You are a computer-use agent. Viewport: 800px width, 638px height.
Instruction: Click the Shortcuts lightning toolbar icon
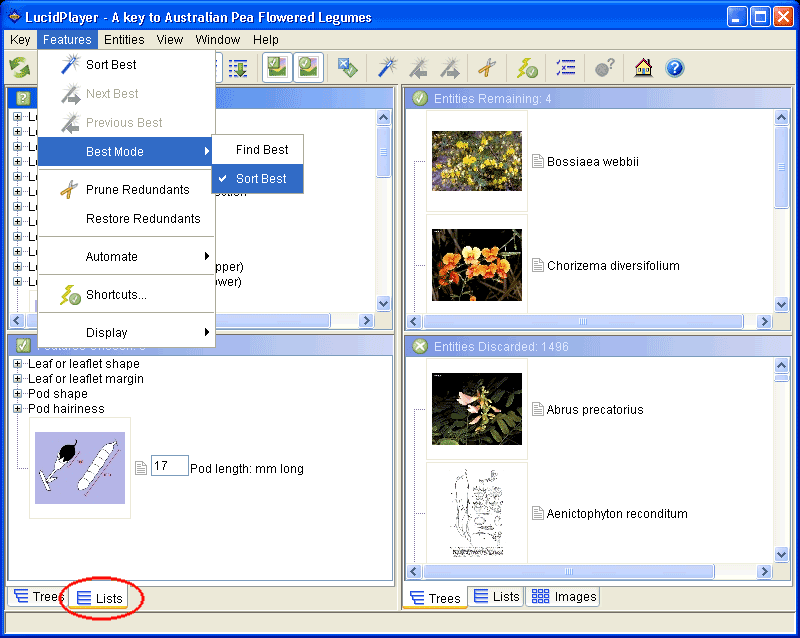527,67
